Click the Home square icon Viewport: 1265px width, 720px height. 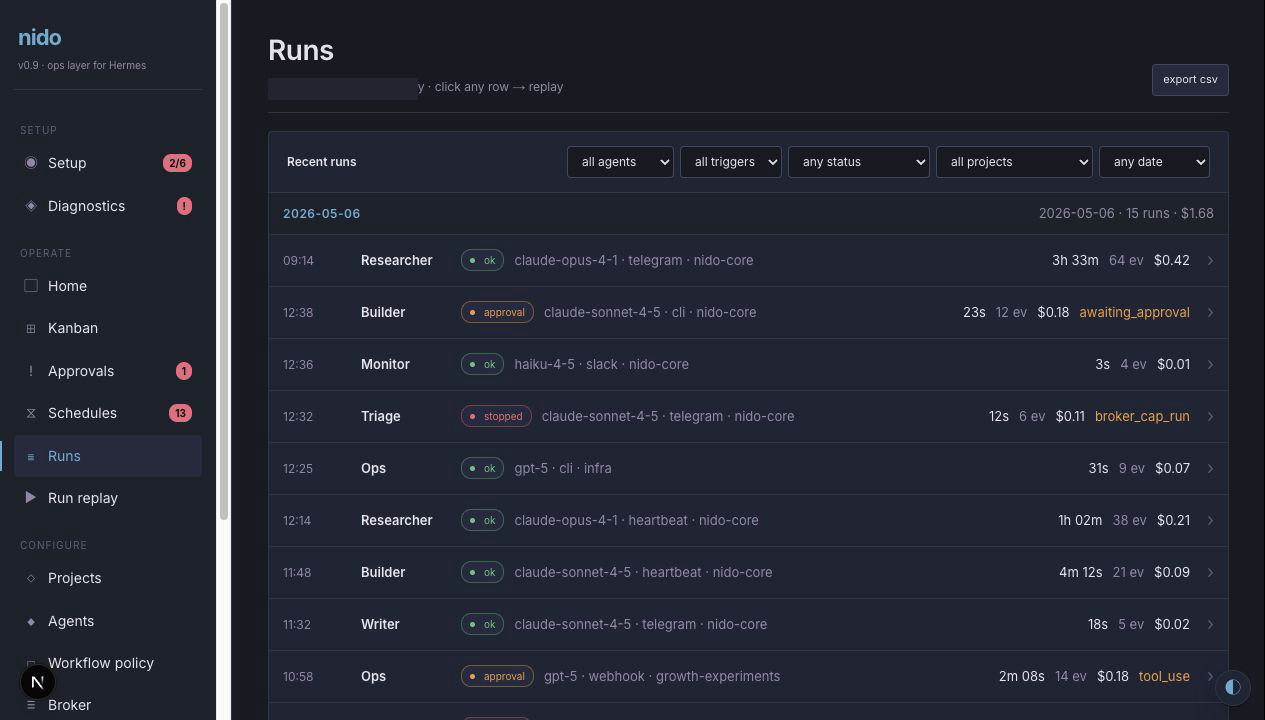(31, 286)
